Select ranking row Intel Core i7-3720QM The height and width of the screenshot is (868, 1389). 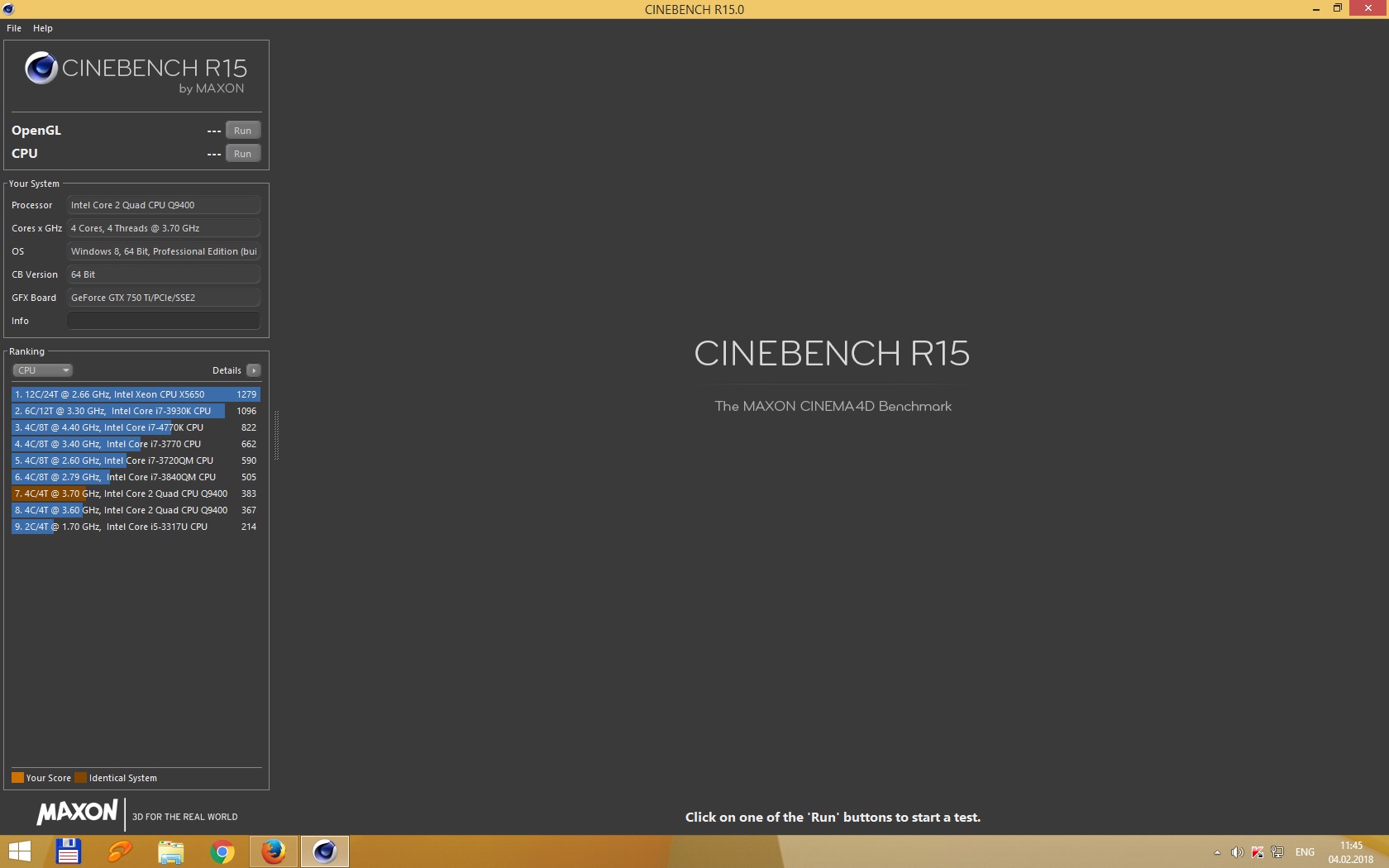click(136, 460)
